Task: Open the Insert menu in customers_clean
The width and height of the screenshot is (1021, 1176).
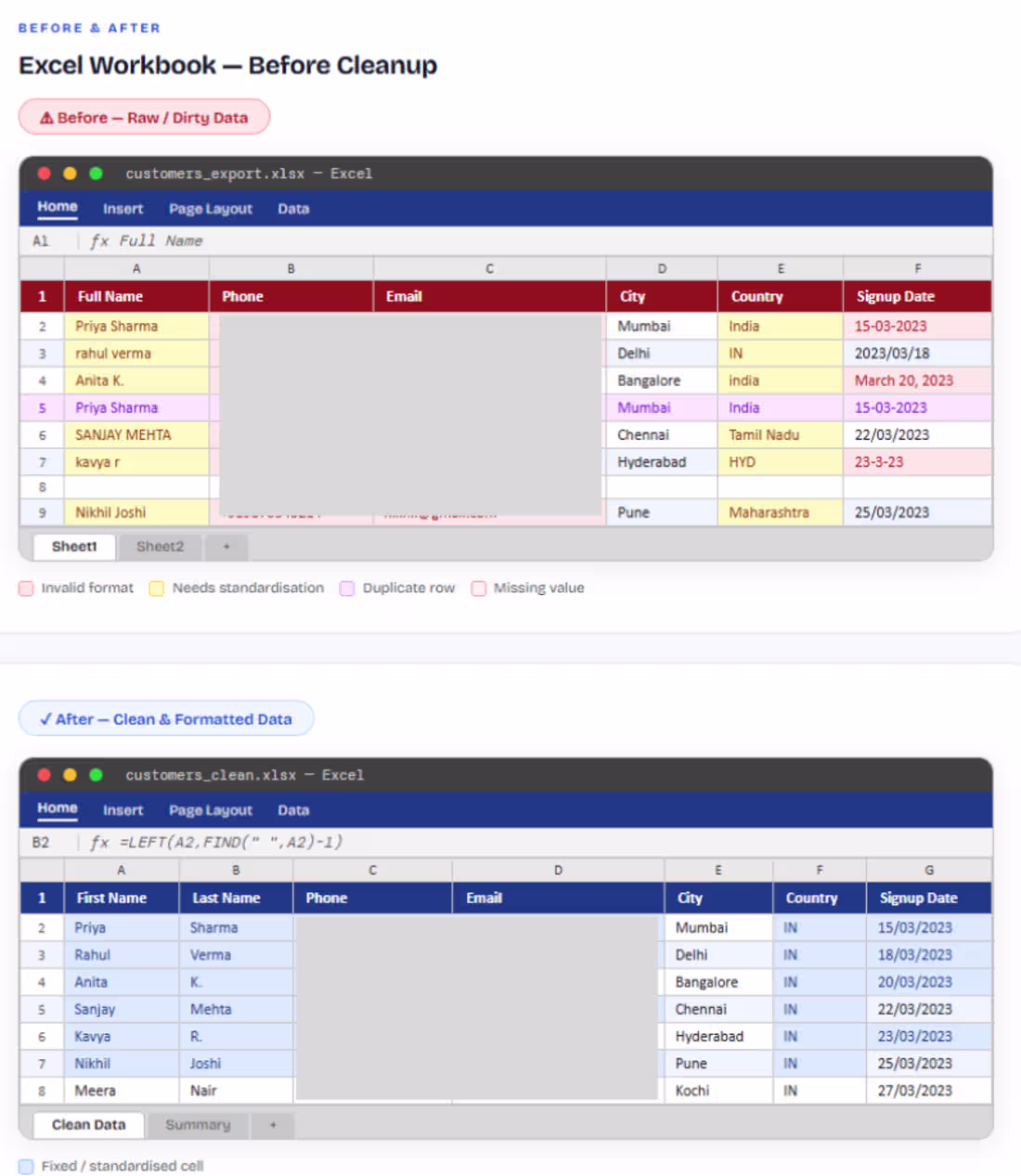Action: point(123,809)
